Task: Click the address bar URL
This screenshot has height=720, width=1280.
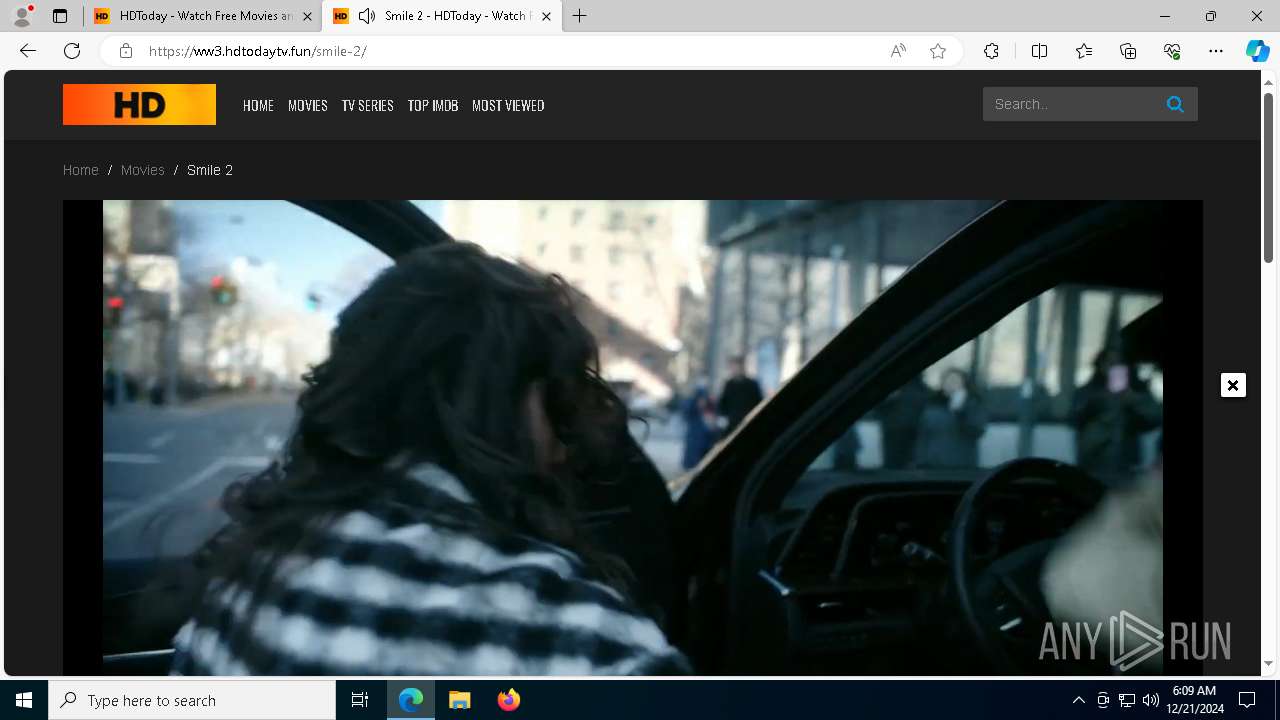Action: tap(258, 51)
